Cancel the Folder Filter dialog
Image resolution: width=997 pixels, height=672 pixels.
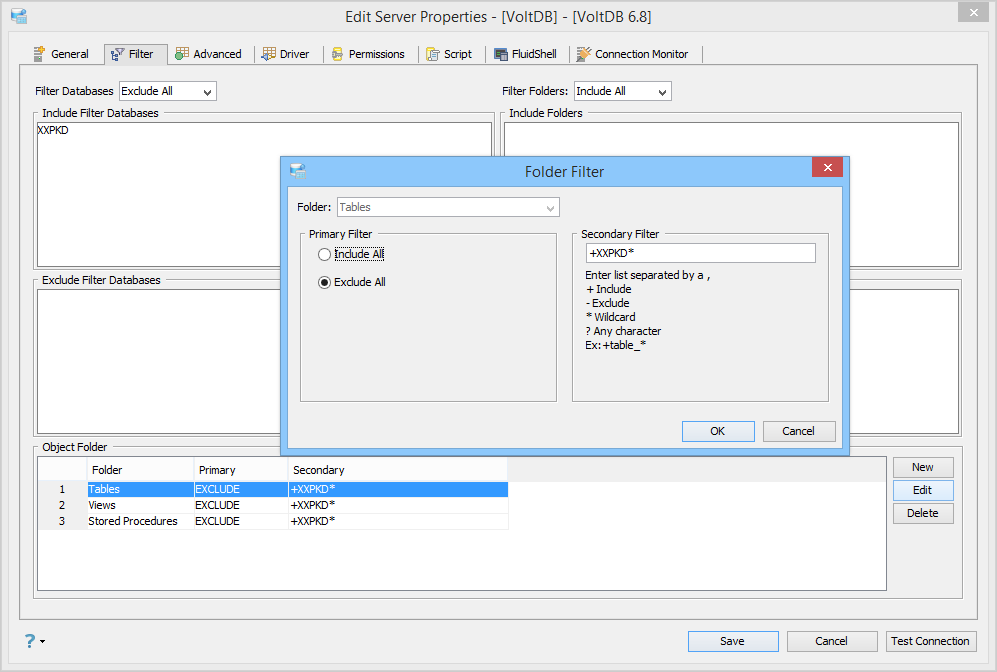799,431
